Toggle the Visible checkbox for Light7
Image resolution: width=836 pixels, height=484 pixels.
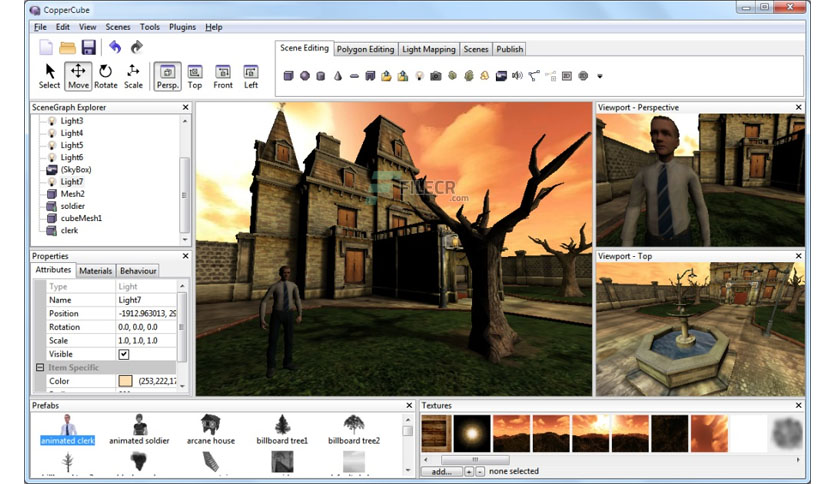click(124, 354)
